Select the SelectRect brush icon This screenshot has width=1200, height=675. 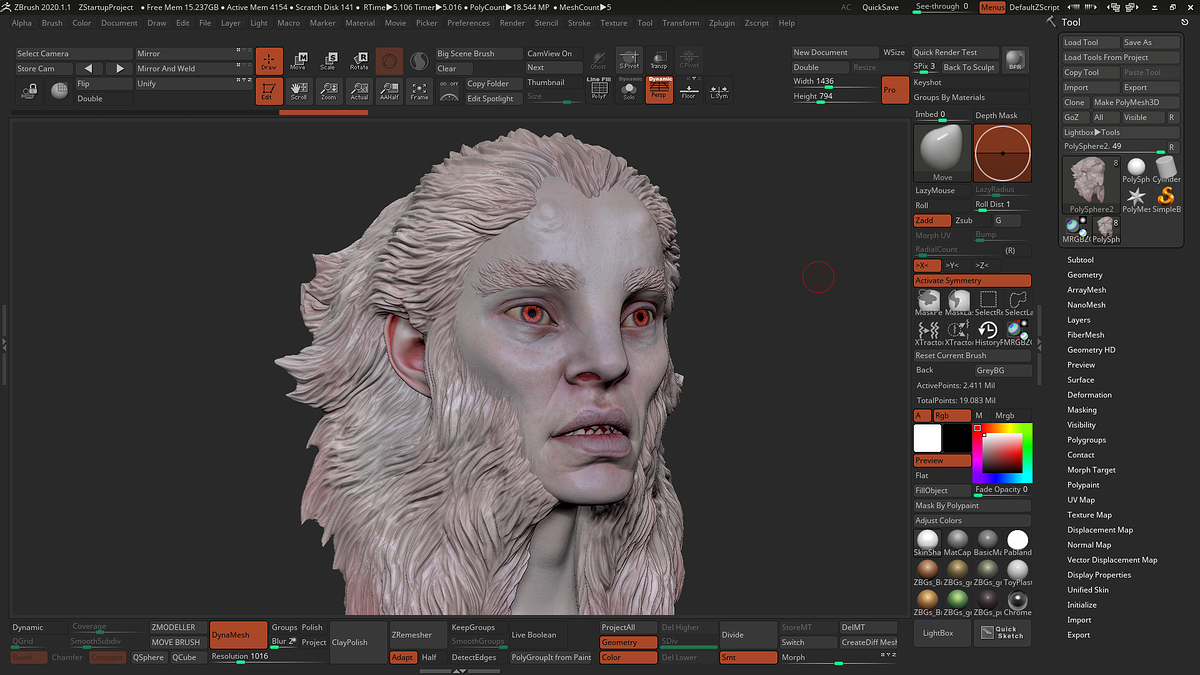[988, 301]
